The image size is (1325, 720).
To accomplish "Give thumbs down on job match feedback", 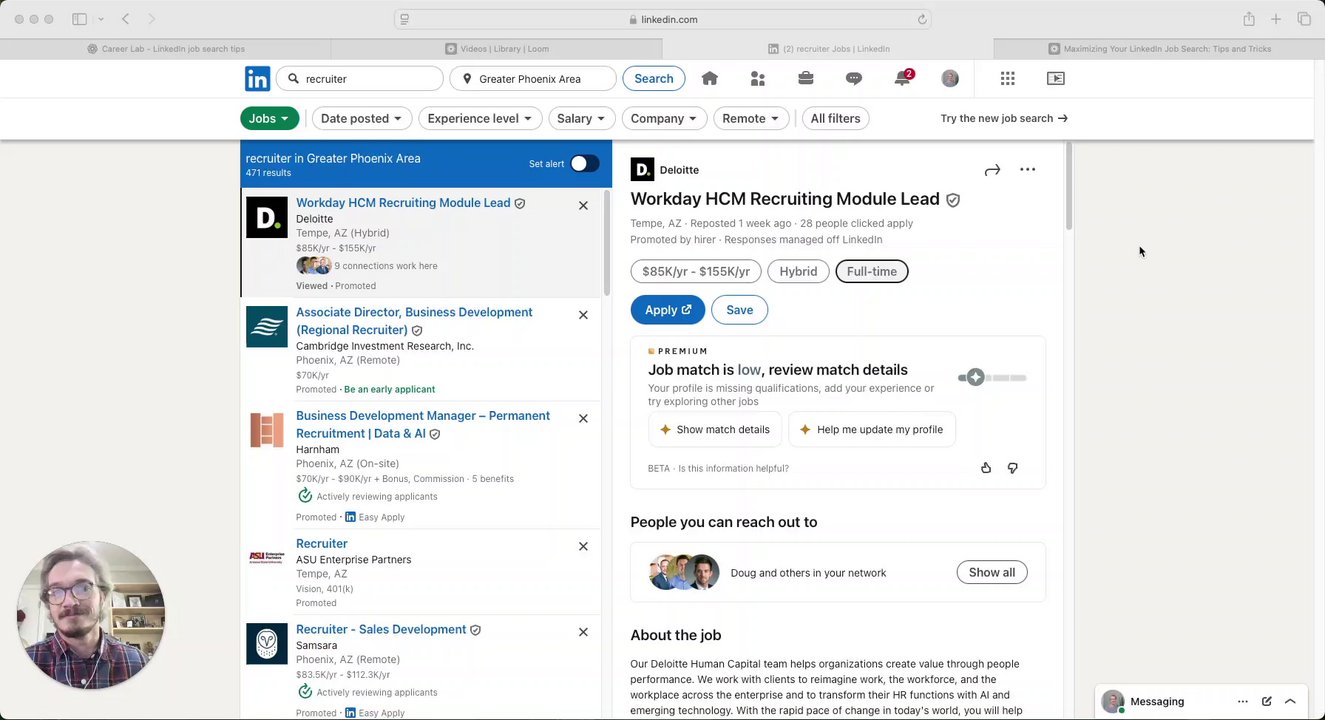I will (1012, 468).
